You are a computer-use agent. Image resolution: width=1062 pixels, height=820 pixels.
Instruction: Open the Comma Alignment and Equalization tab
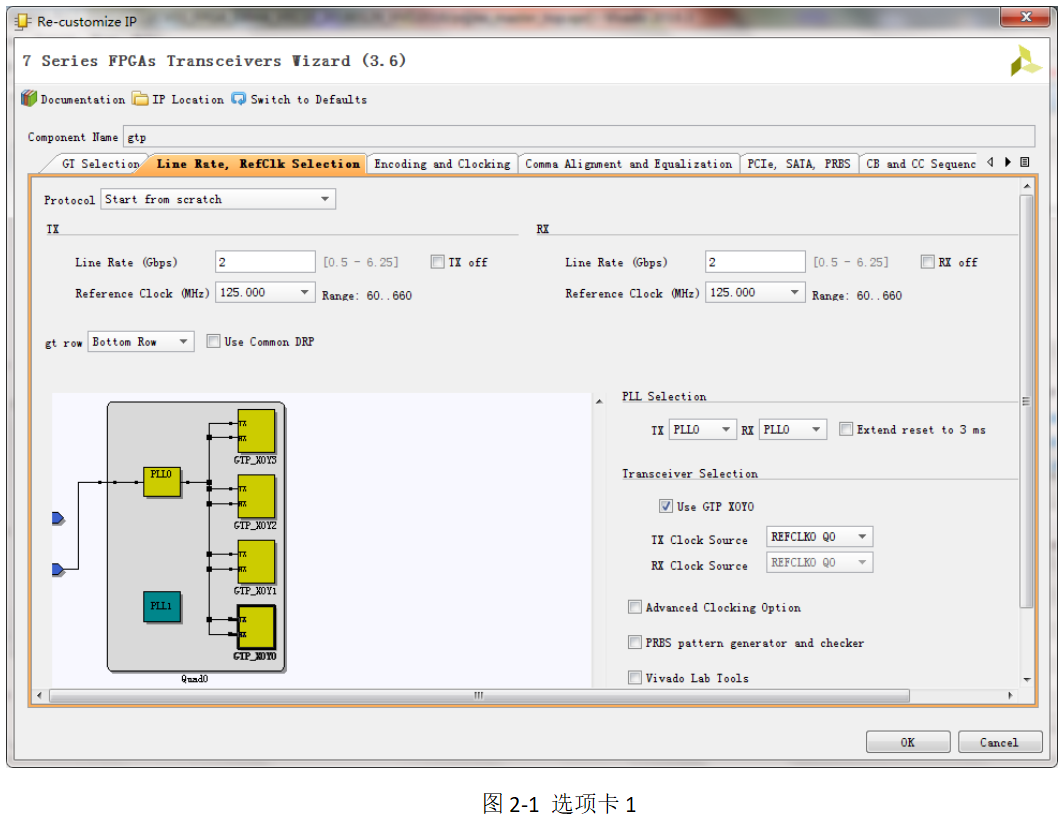point(629,164)
